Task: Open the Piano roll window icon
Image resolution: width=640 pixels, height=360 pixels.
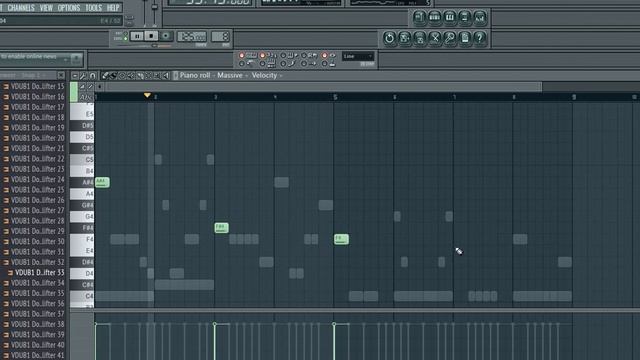Action: (x=449, y=17)
